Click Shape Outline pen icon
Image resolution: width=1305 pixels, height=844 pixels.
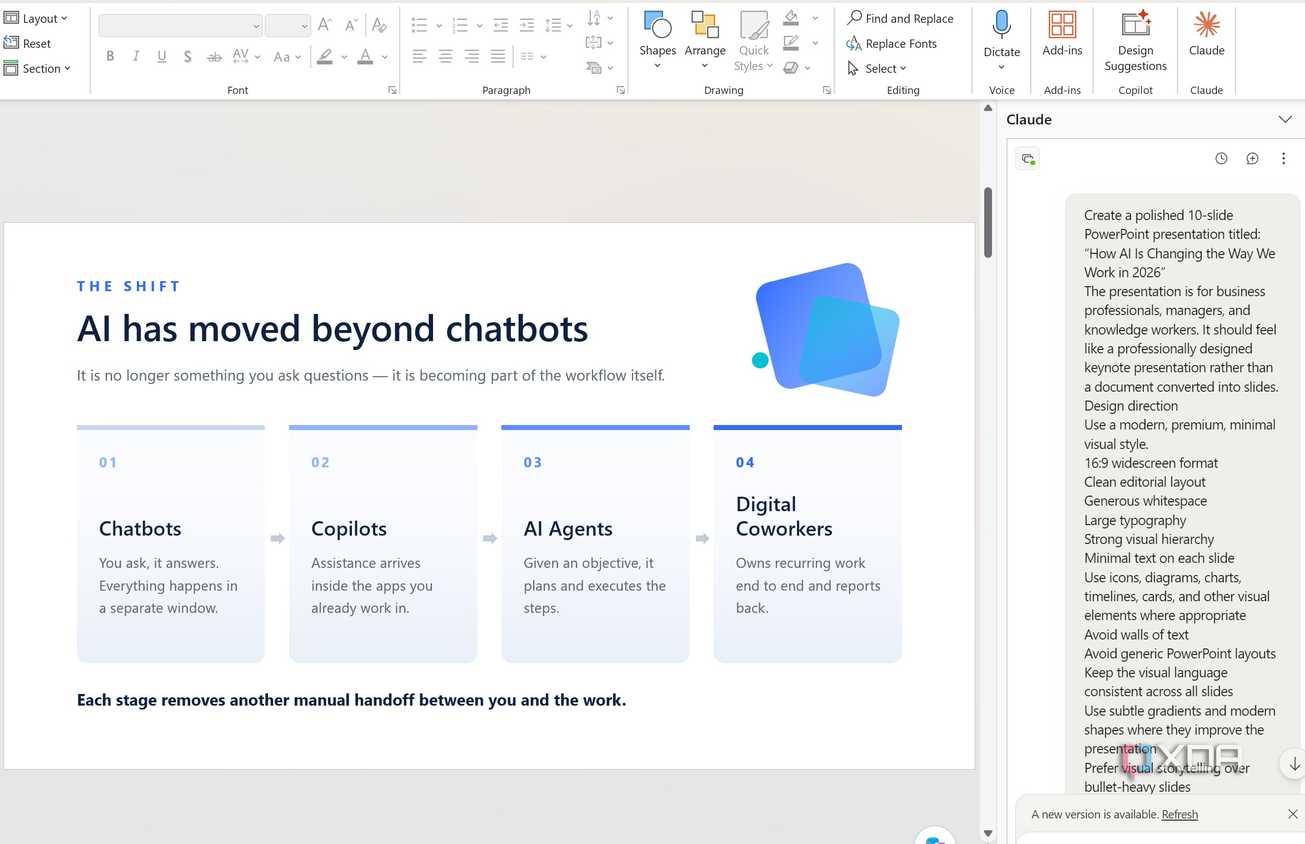pyautogui.click(x=791, y=43)
